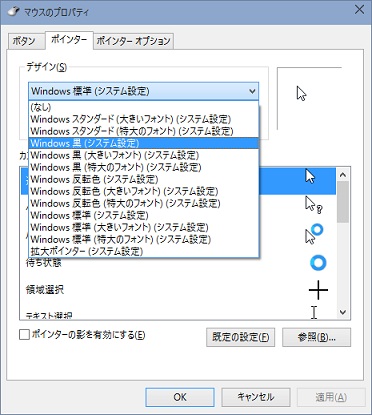Confirm with the OK button
The width and height of the screenshot is (372, 415).
click(180, 397)
